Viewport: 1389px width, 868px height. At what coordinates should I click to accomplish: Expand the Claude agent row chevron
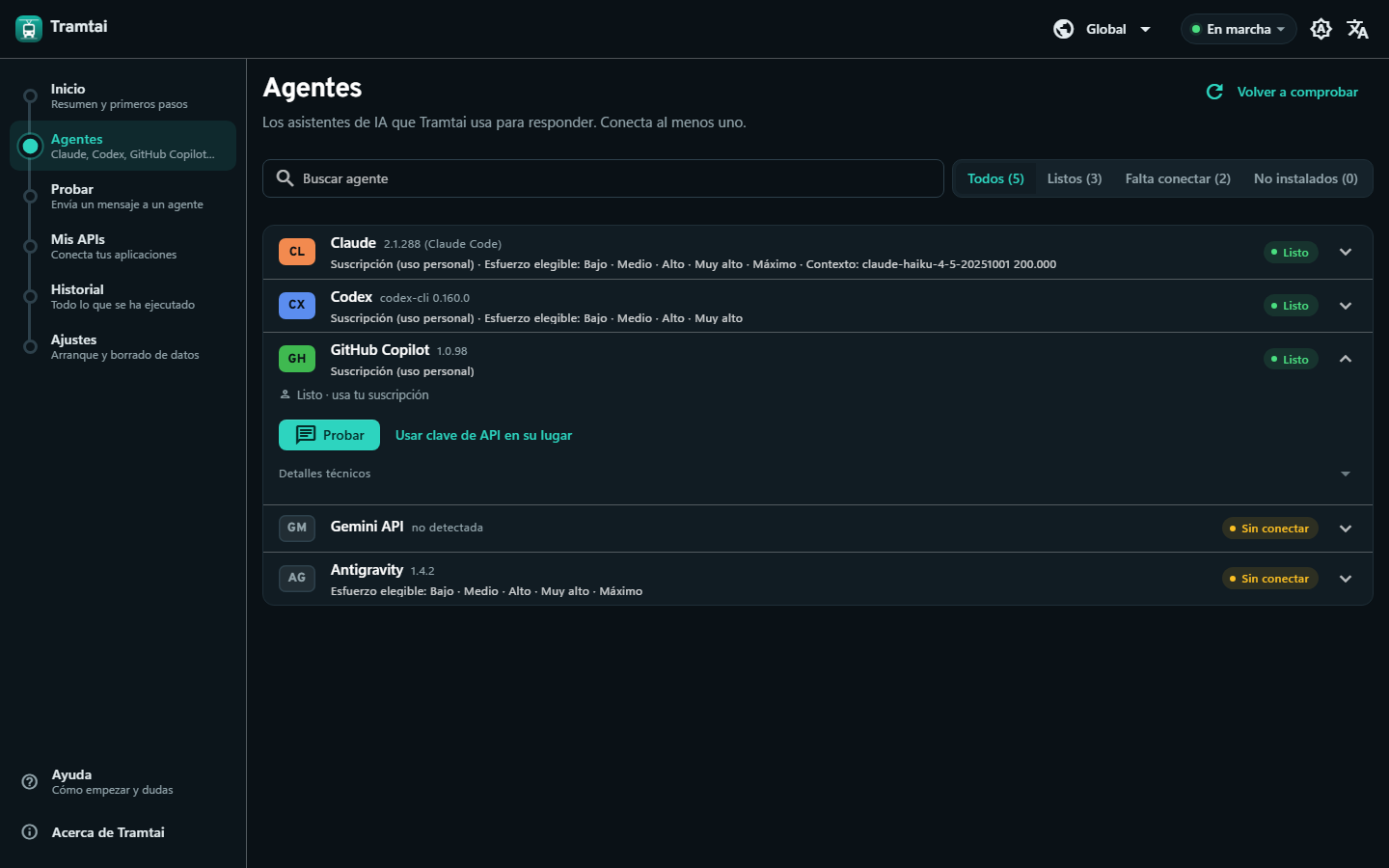1346,252
